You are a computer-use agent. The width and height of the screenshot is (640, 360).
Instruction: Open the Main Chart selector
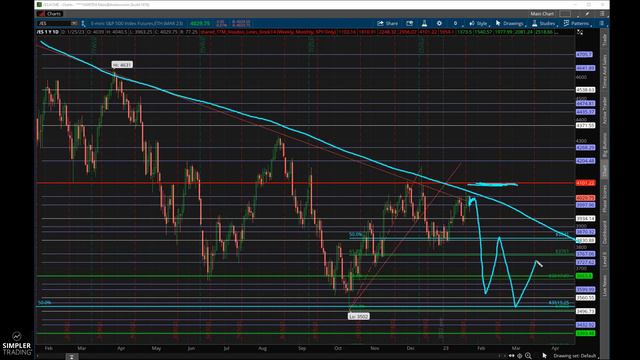pyautogui.click(x=542, y=13)
